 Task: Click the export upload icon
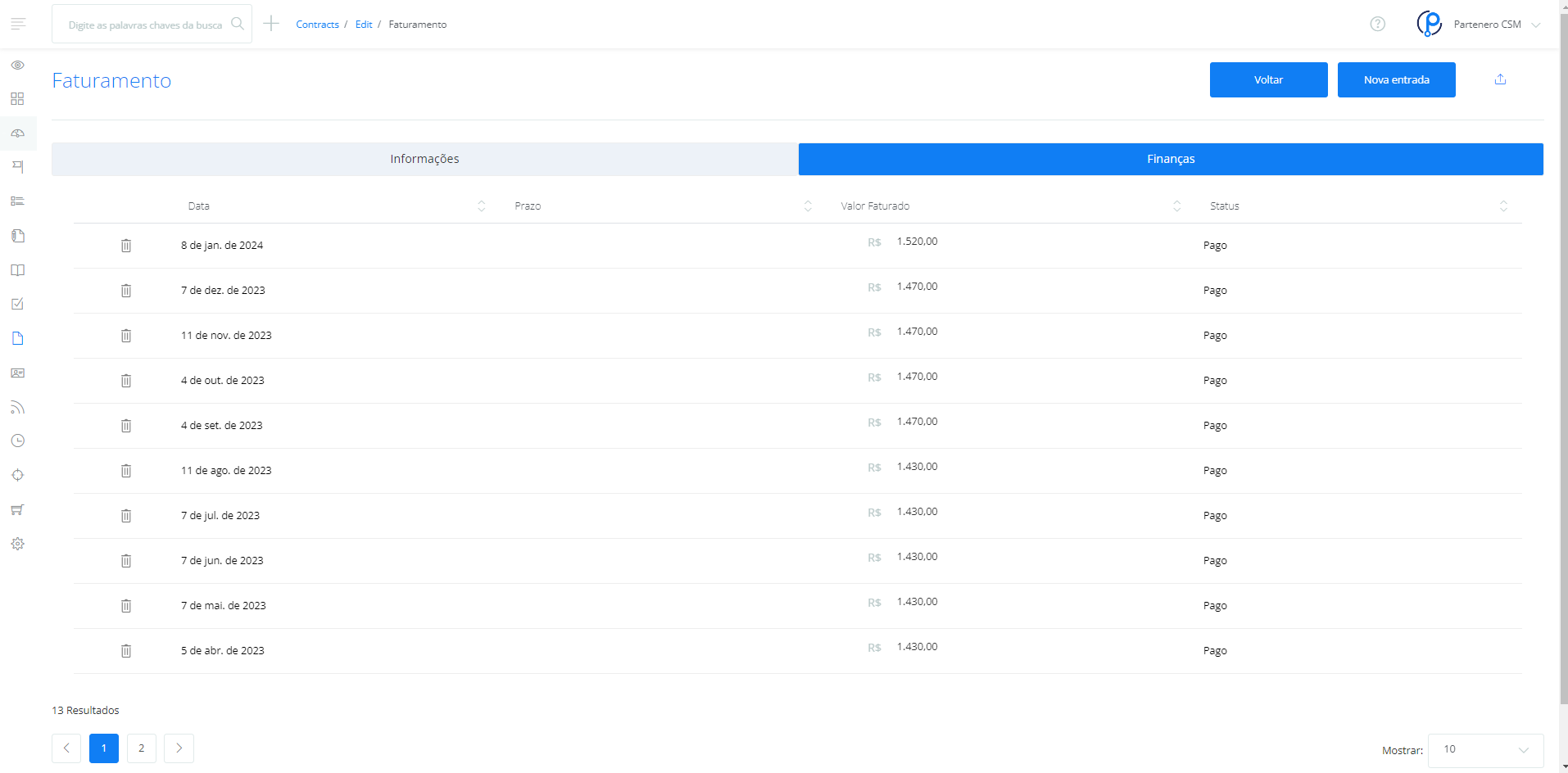(x=1500, y=79)
